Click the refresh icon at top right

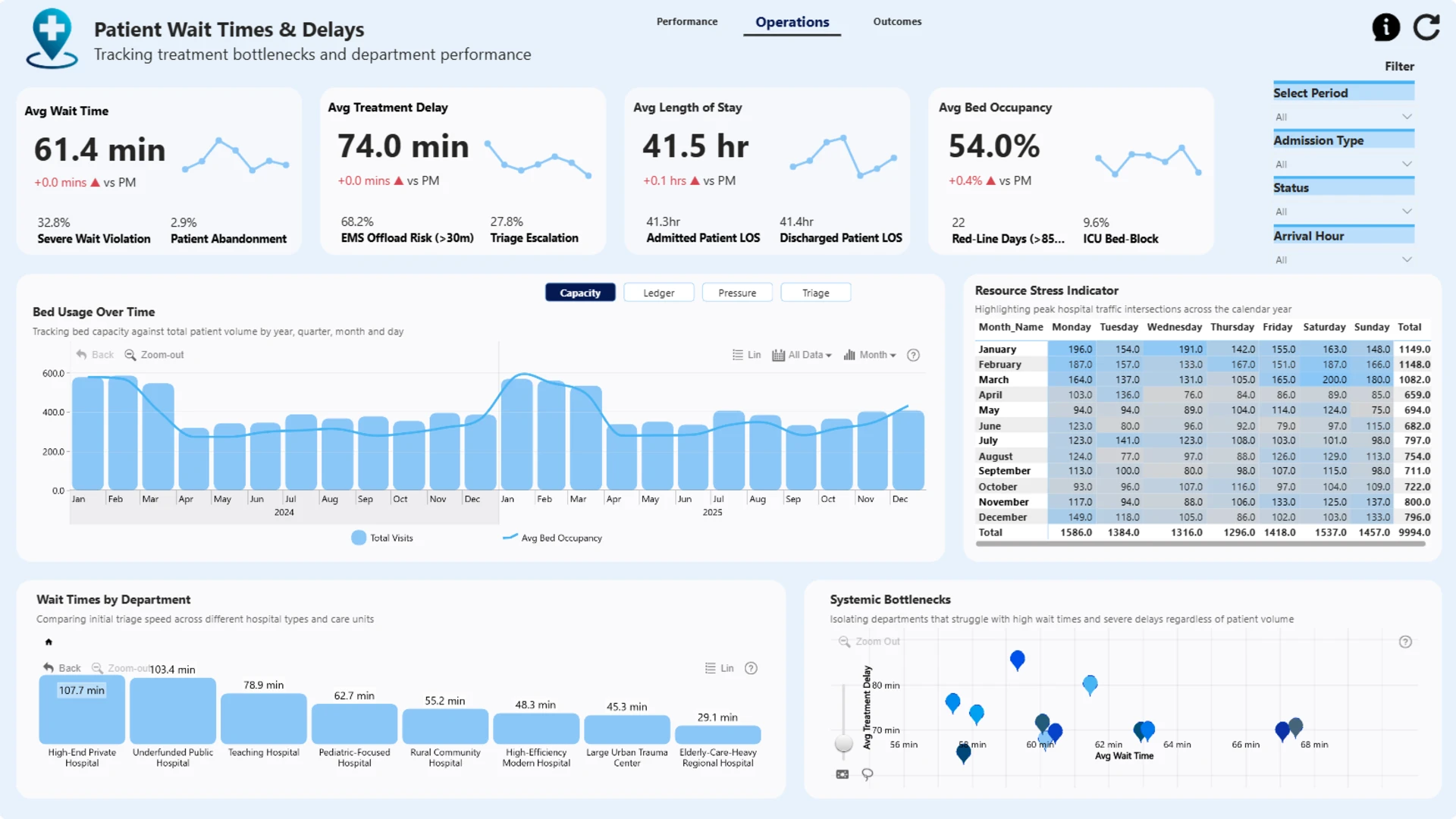coord(1426,27)
